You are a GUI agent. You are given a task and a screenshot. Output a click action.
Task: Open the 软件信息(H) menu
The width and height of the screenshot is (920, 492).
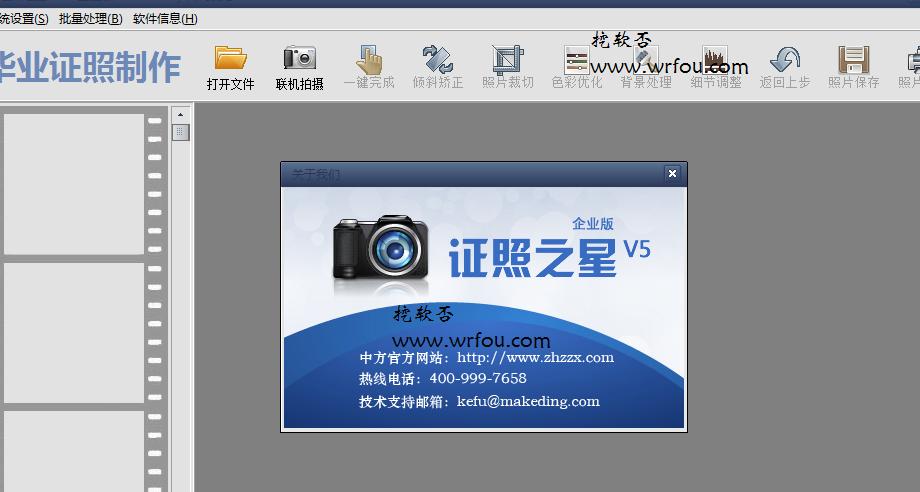(165, 19)
